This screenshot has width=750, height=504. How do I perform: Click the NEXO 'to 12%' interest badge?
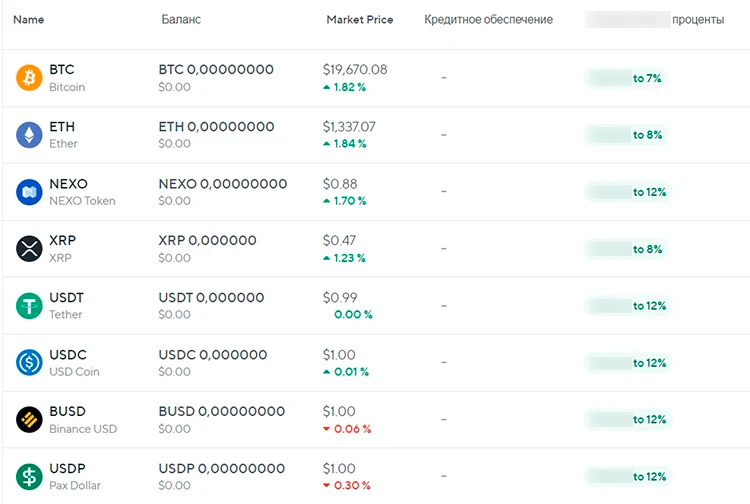pos(626,192)
